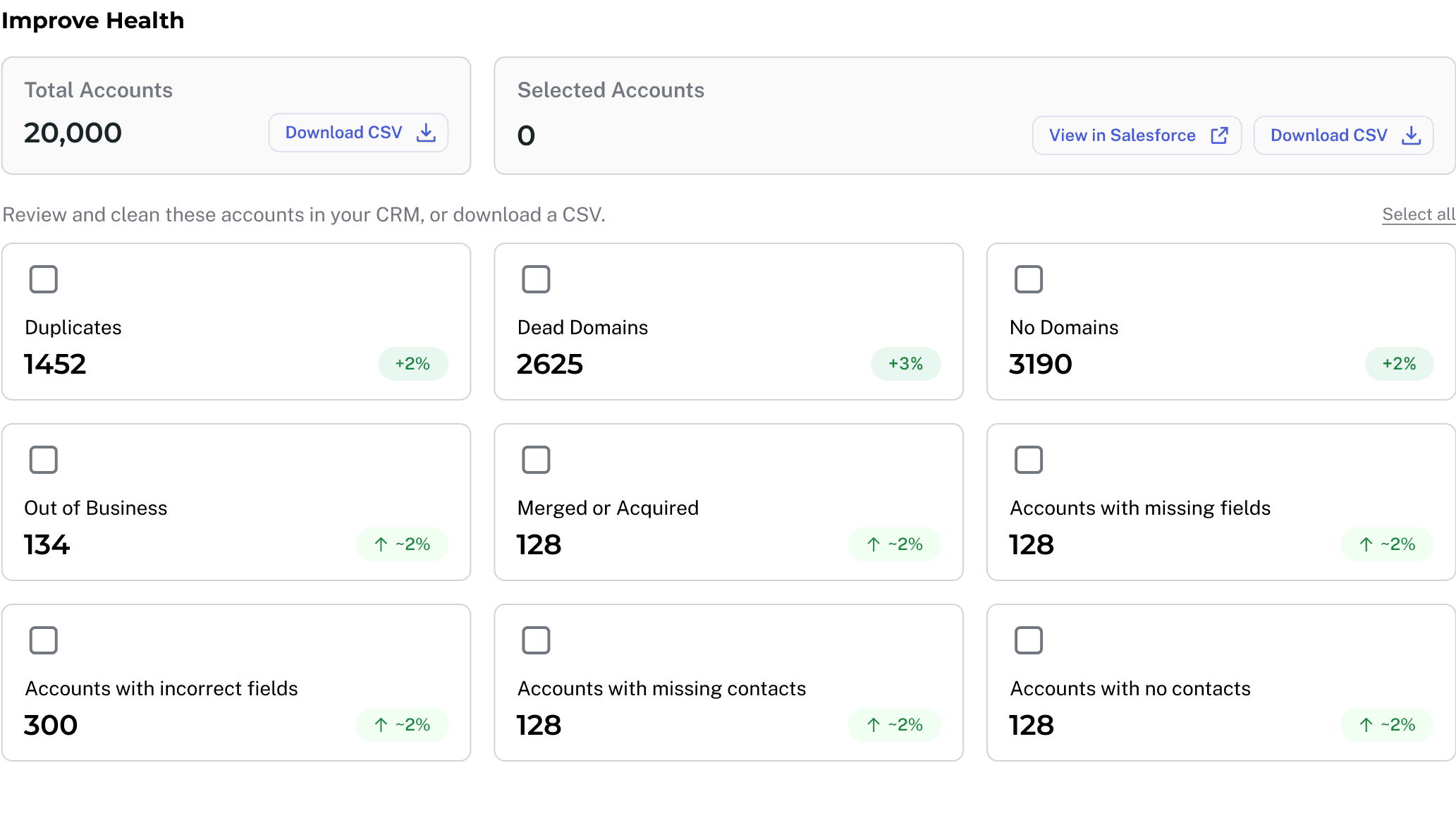This screenshot has height=818, width=1456.
Task: Check Merged or Acquired checkbox
Action: tap(536, 460)
